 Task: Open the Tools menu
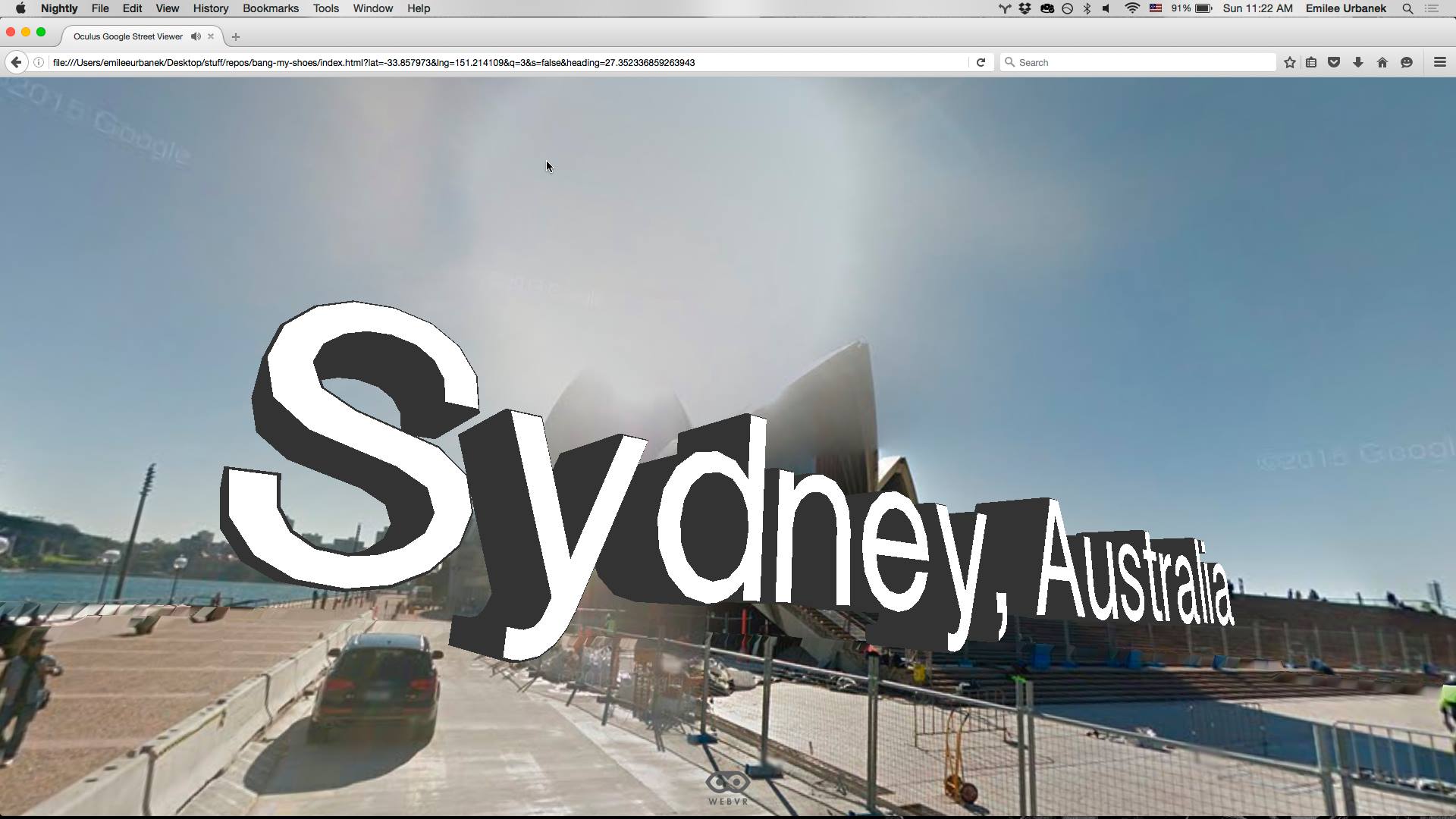[325, 8]
